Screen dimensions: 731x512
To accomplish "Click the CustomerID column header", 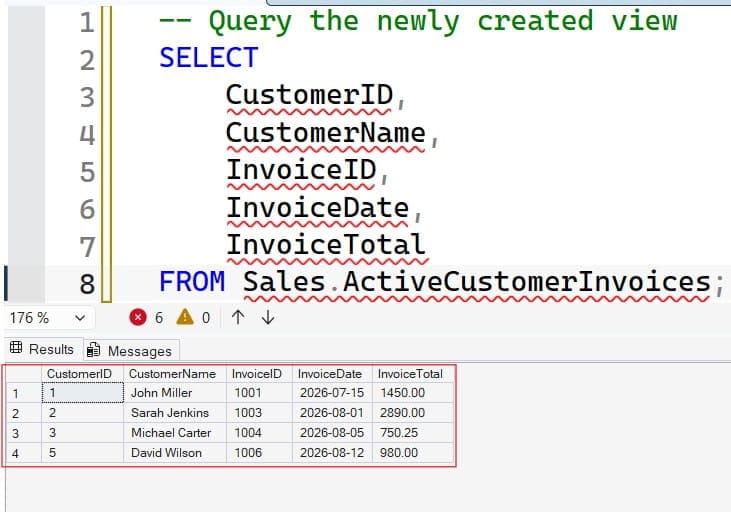I will click(x=82, y=374).
